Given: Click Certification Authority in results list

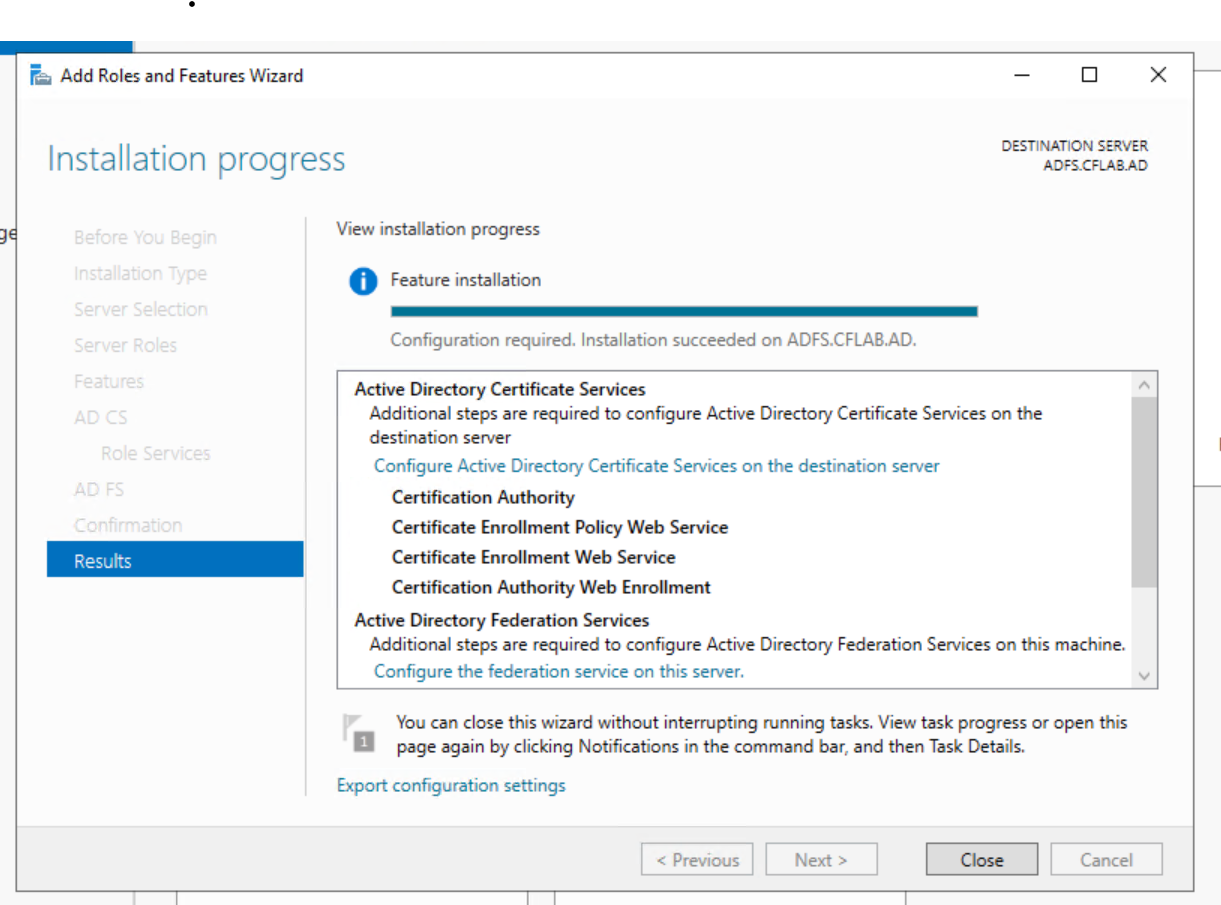Looking at the screenshot, I should [483, 497].
